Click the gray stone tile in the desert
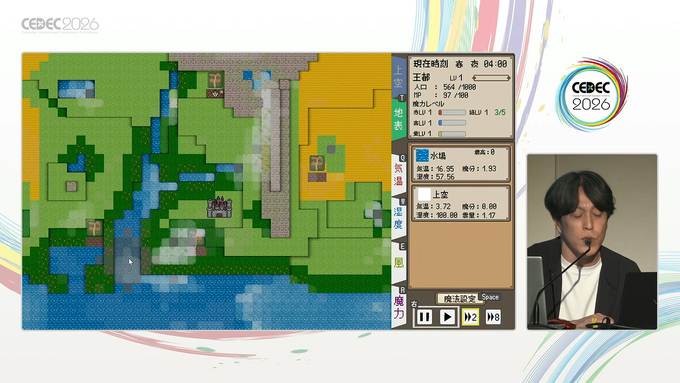The image size is (680, 383). coord(331,150)
